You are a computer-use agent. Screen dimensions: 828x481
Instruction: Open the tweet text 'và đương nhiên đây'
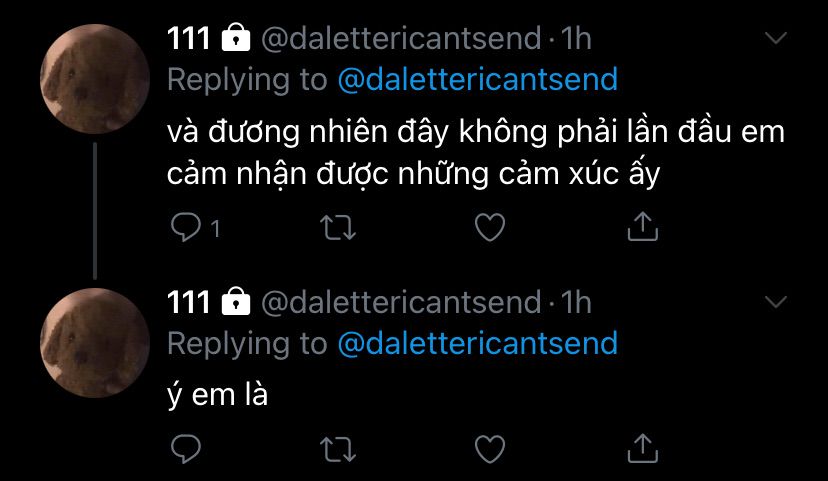coord(307,132)
